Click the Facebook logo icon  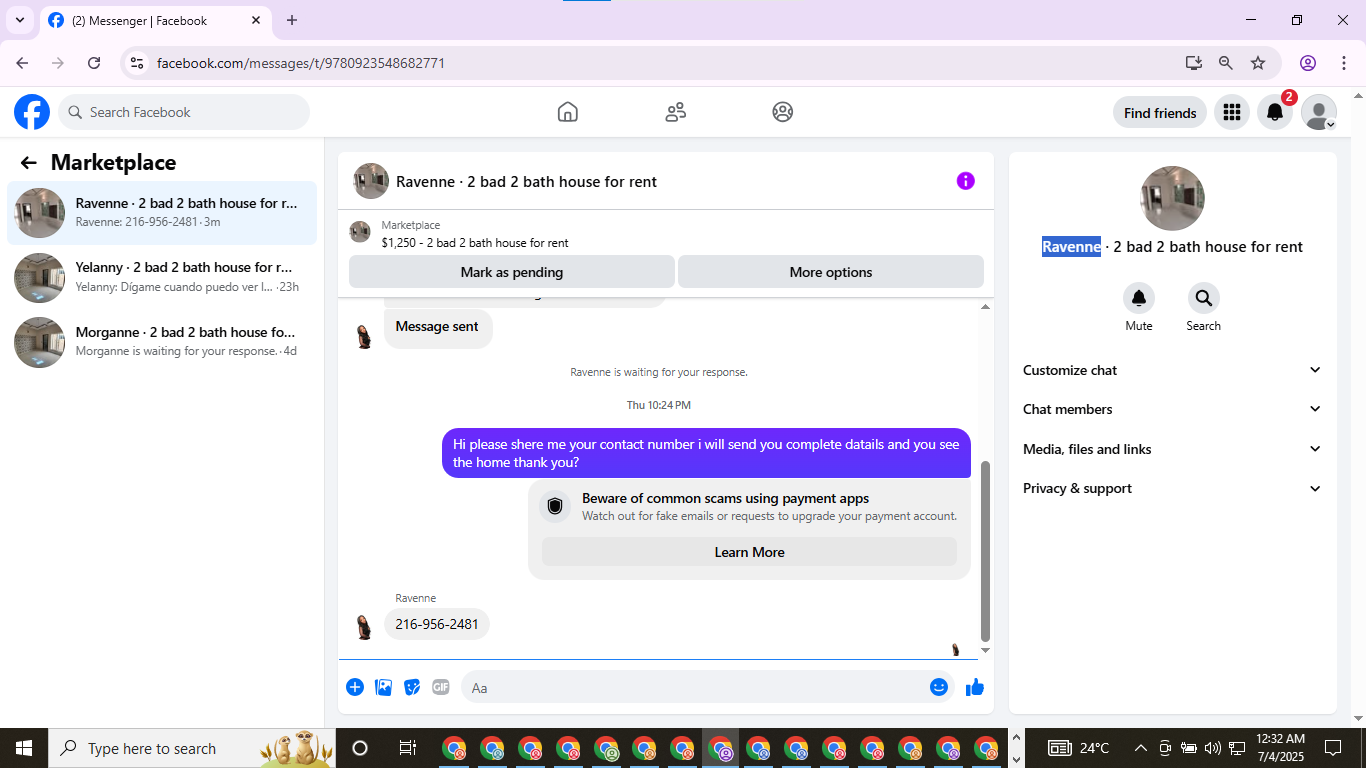pyautogui.click(x=32, y=112)
